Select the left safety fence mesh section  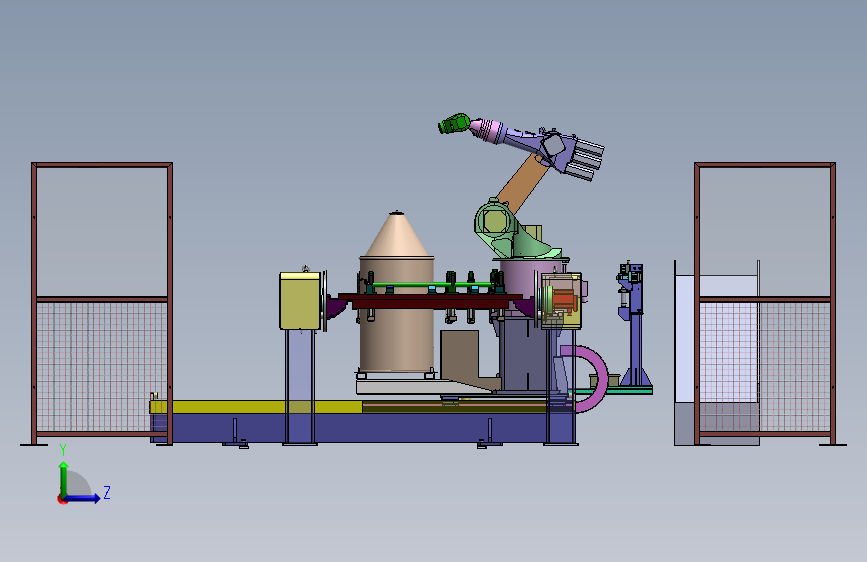point(102,367)
